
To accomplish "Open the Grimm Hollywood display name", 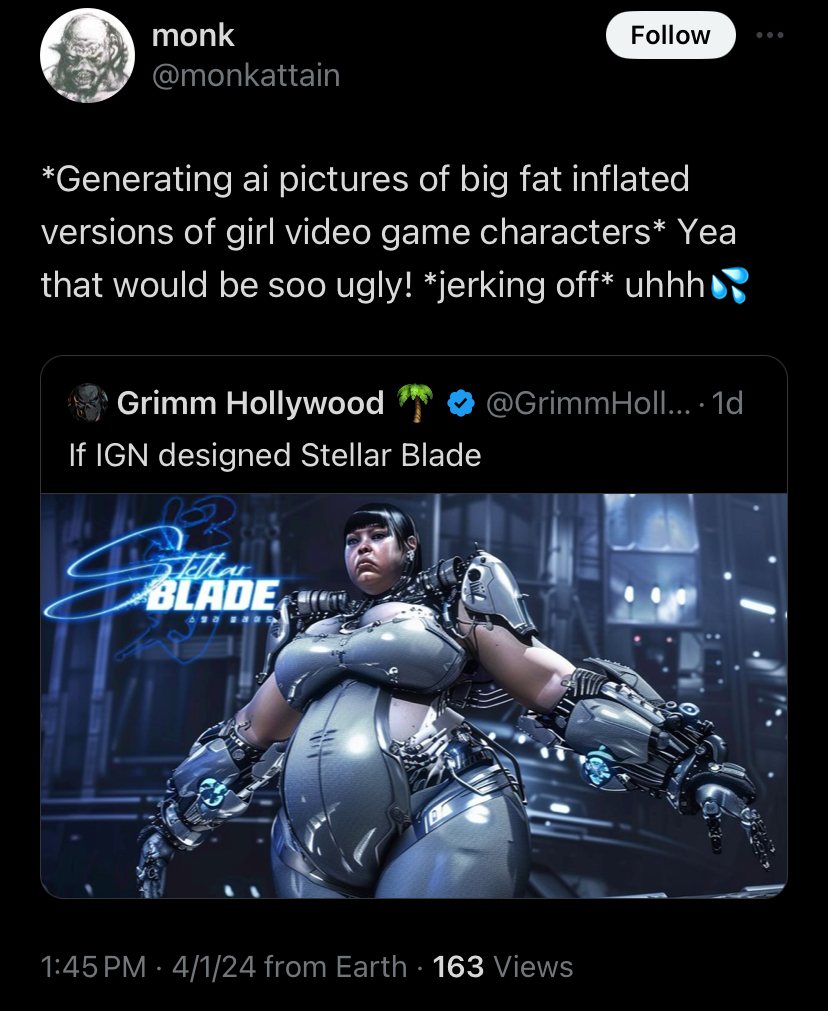I will tap(250, 403).
